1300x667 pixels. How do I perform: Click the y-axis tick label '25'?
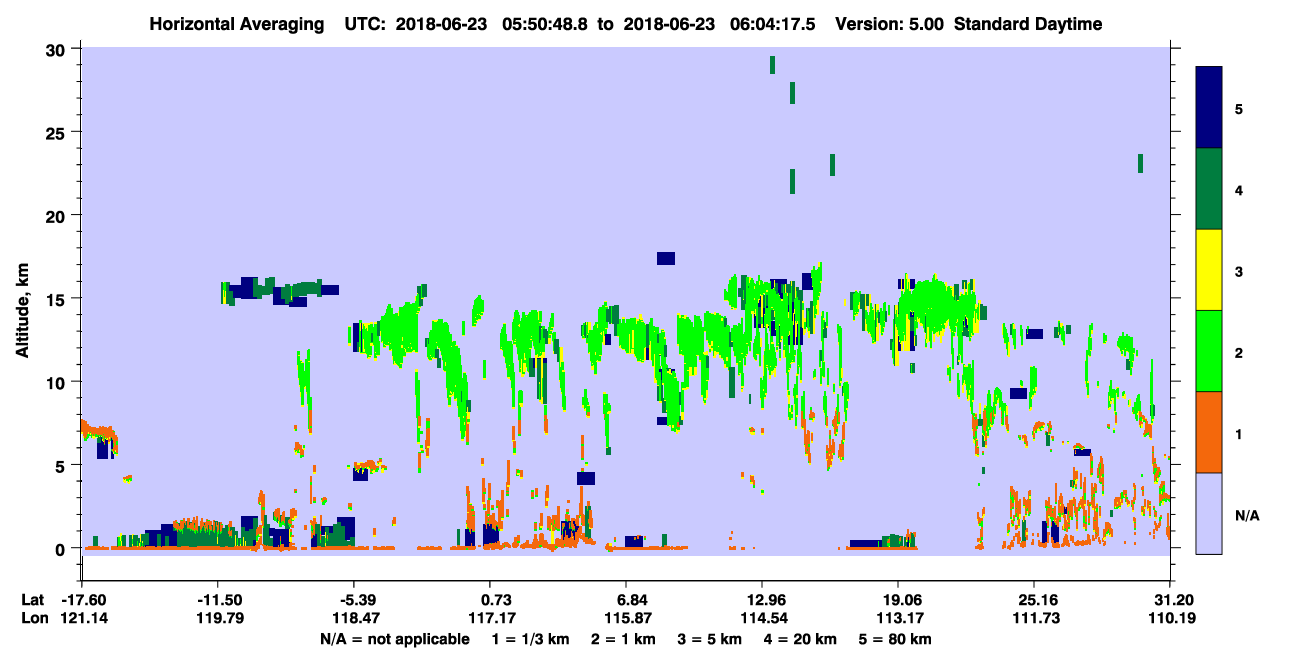pos(58,132)
